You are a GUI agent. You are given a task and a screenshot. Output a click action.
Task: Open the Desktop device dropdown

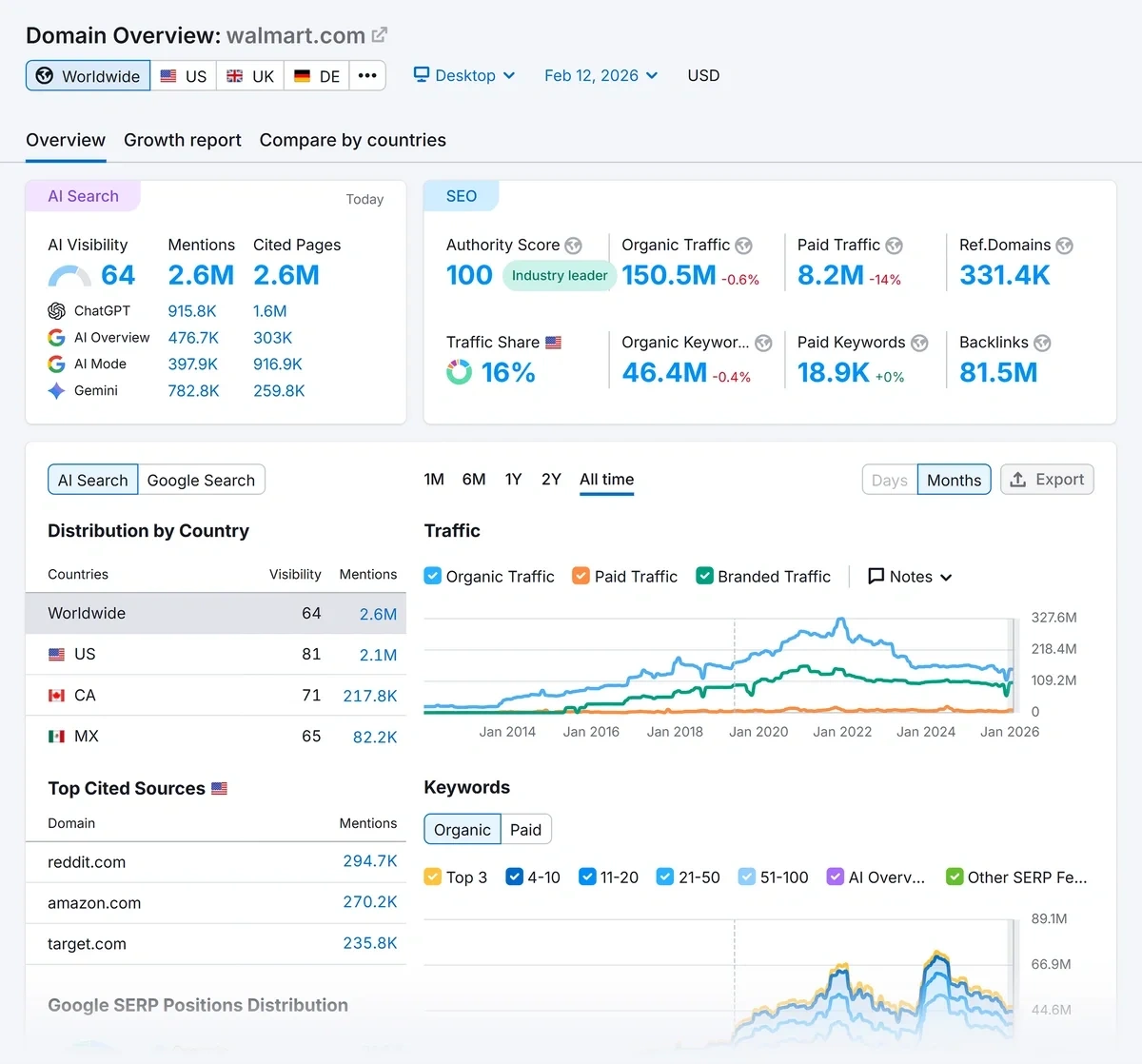point(464,75)
